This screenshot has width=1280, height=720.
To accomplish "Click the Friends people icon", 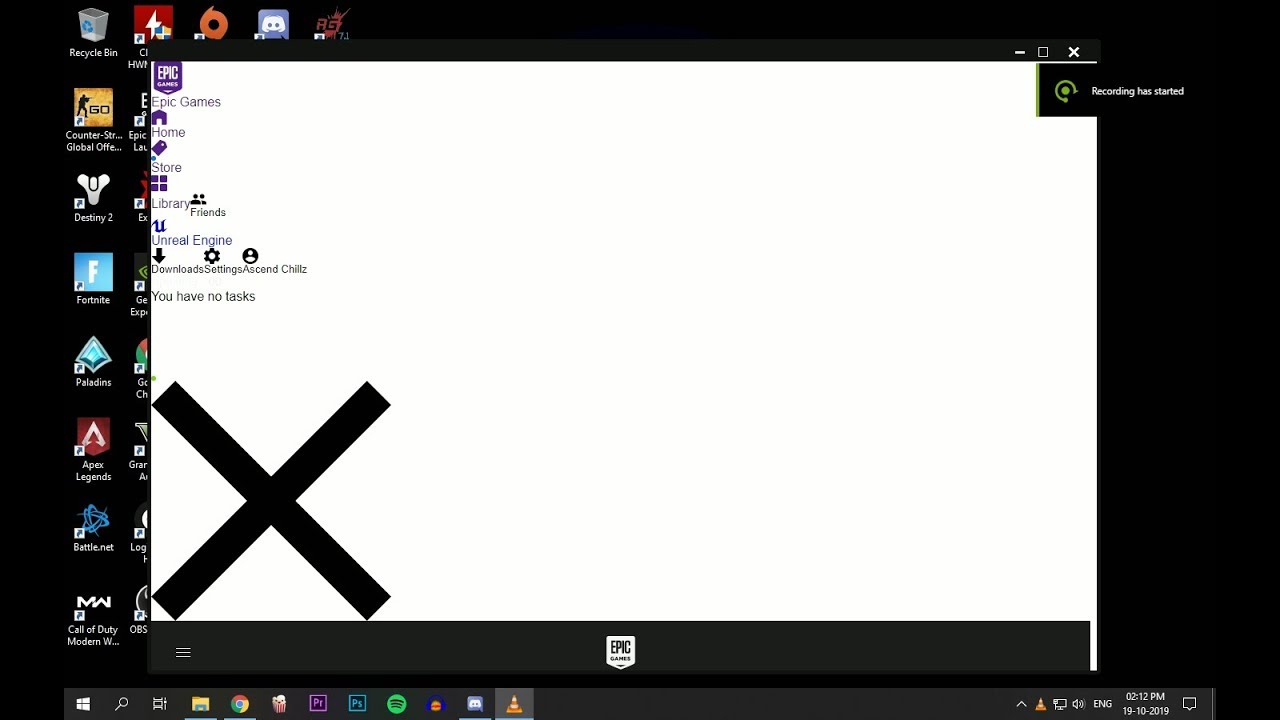I will 198,200.
